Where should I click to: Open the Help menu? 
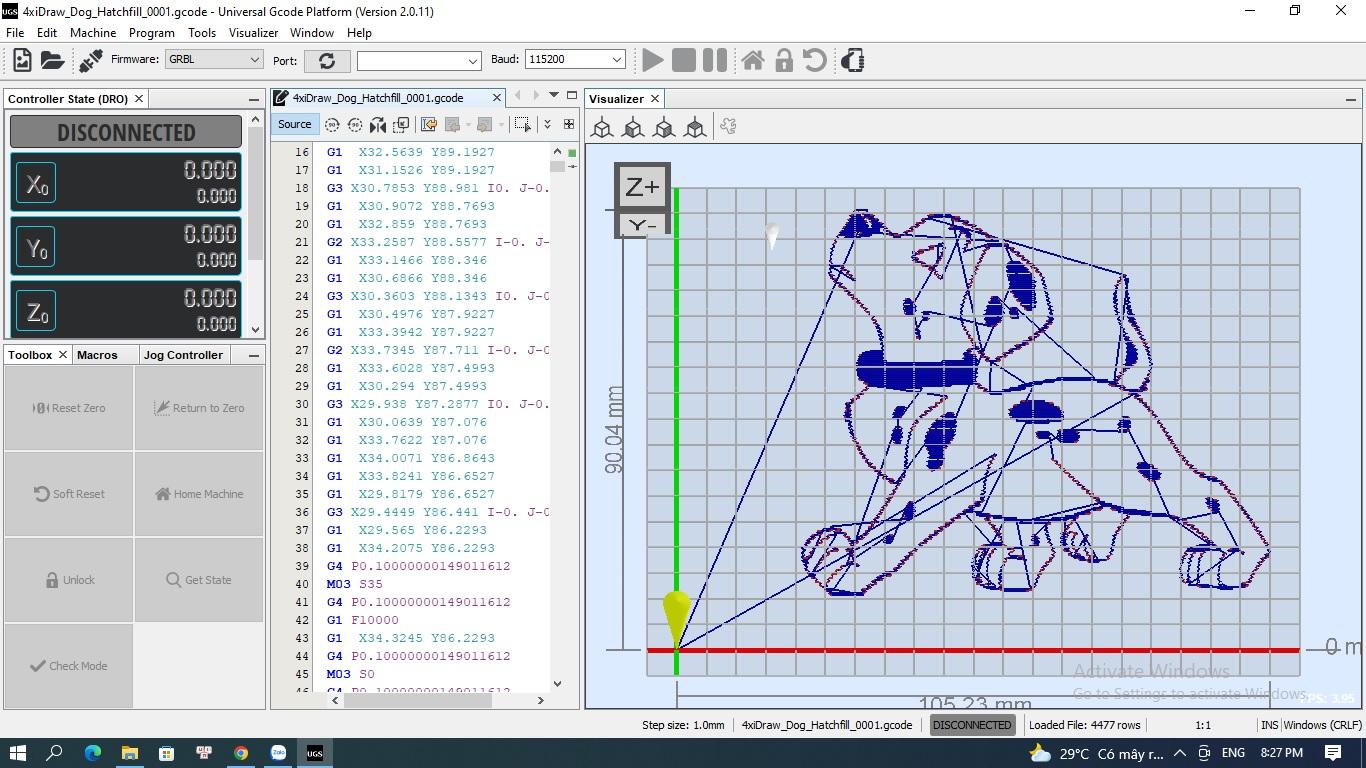(359, 33)
